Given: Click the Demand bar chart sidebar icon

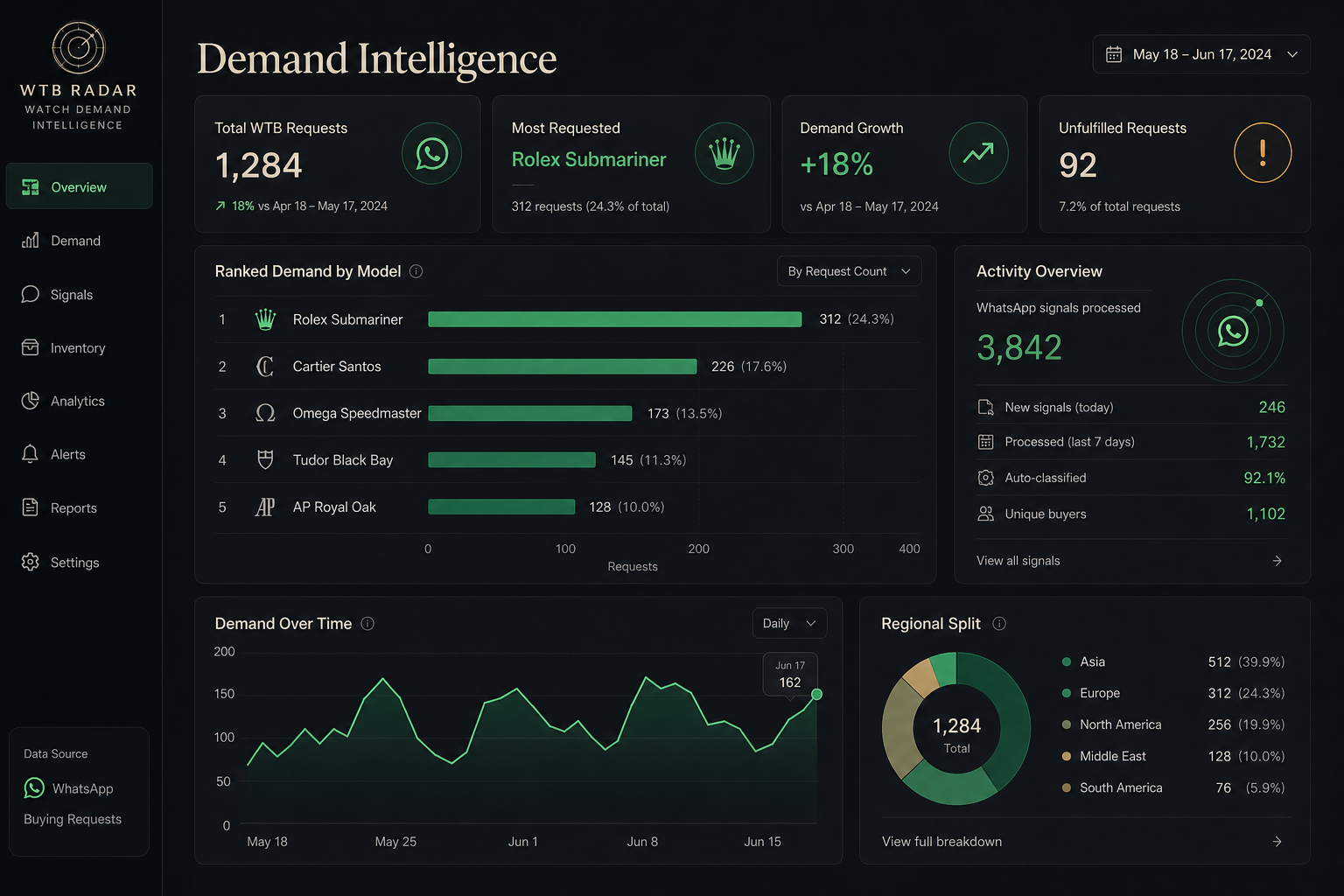Looking at the screenshot, I should tap(31, 240).
